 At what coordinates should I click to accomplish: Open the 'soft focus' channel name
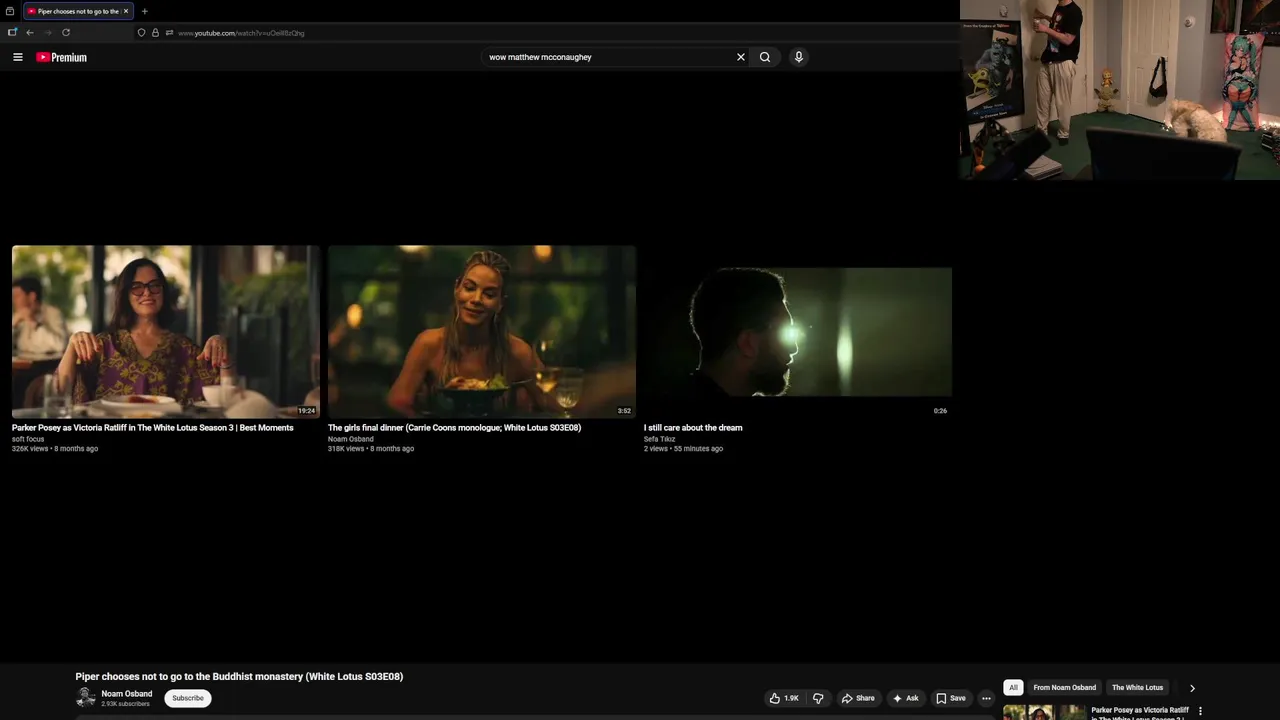pos(28,439)
